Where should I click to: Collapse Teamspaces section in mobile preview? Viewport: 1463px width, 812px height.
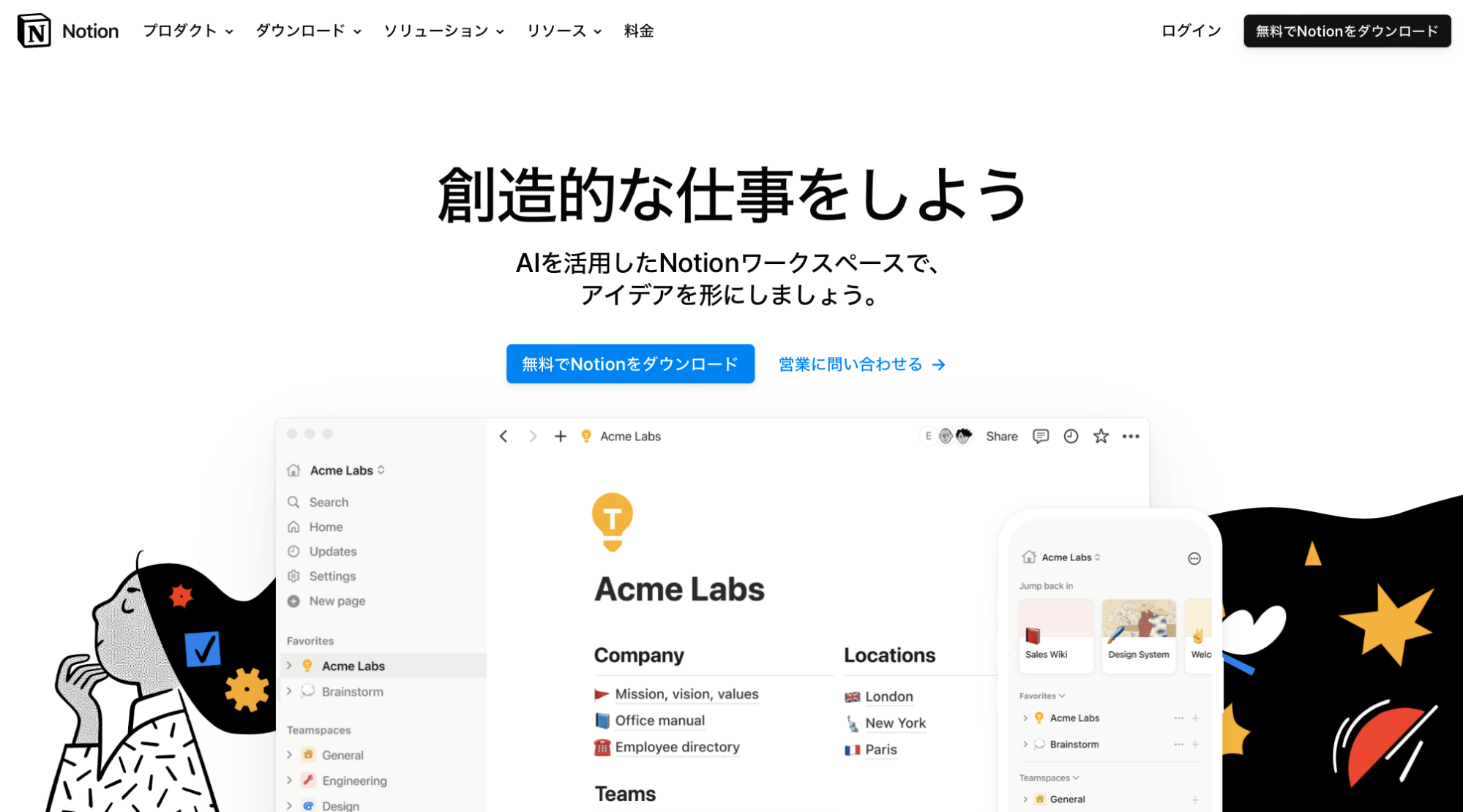(x=1049, y=778)
